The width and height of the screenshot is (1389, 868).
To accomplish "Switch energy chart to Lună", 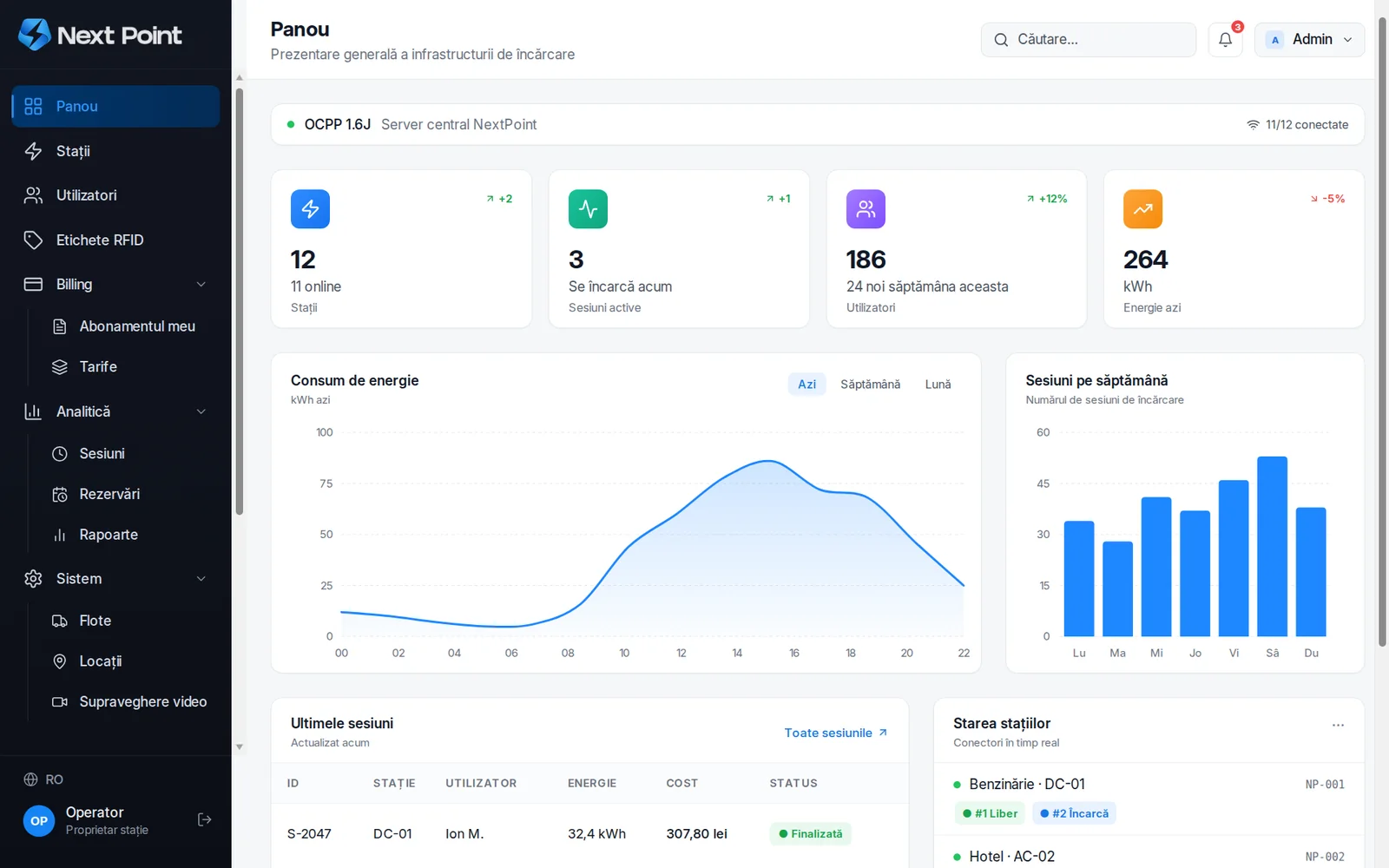I will point(938,385).
